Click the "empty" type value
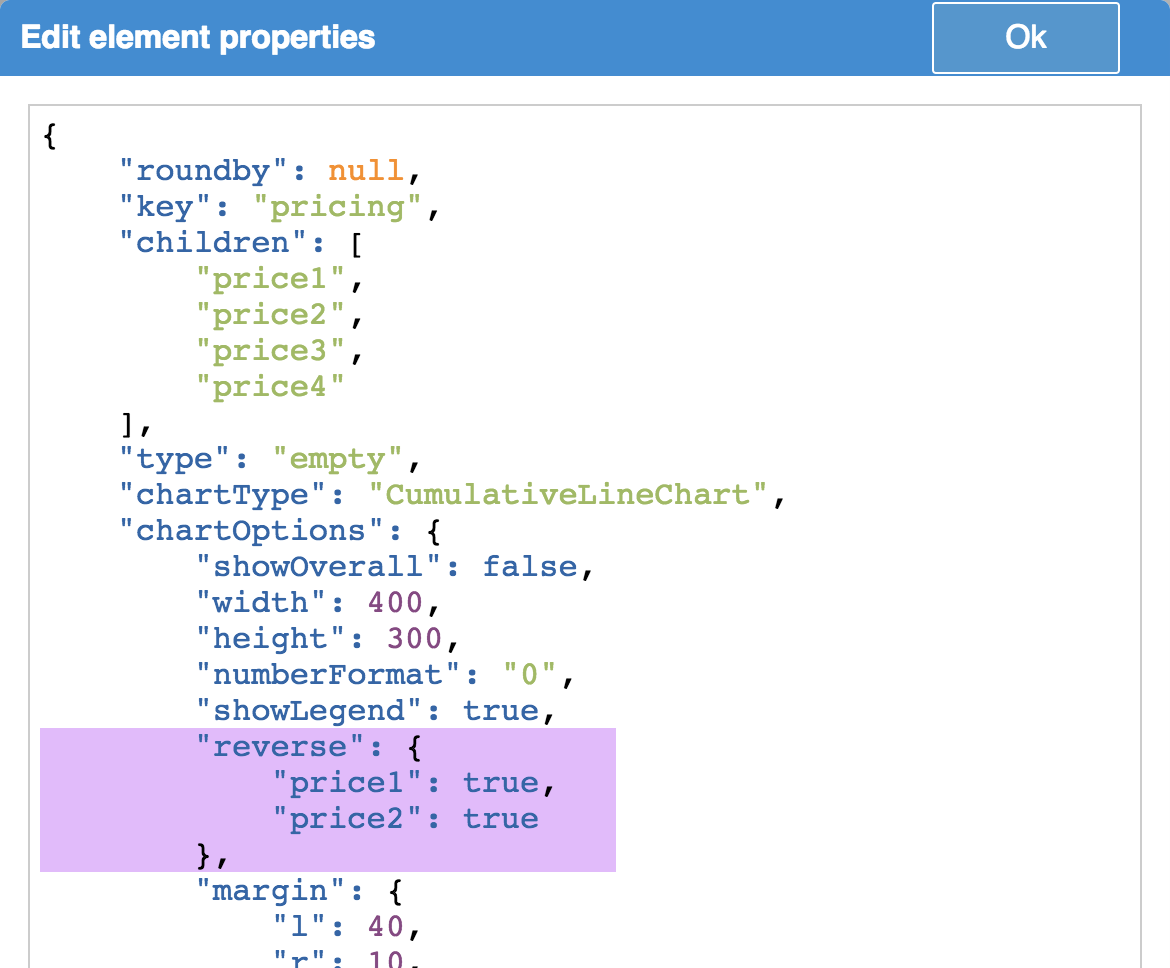Viewport: 1170px width, 968px height. (338, 459)
